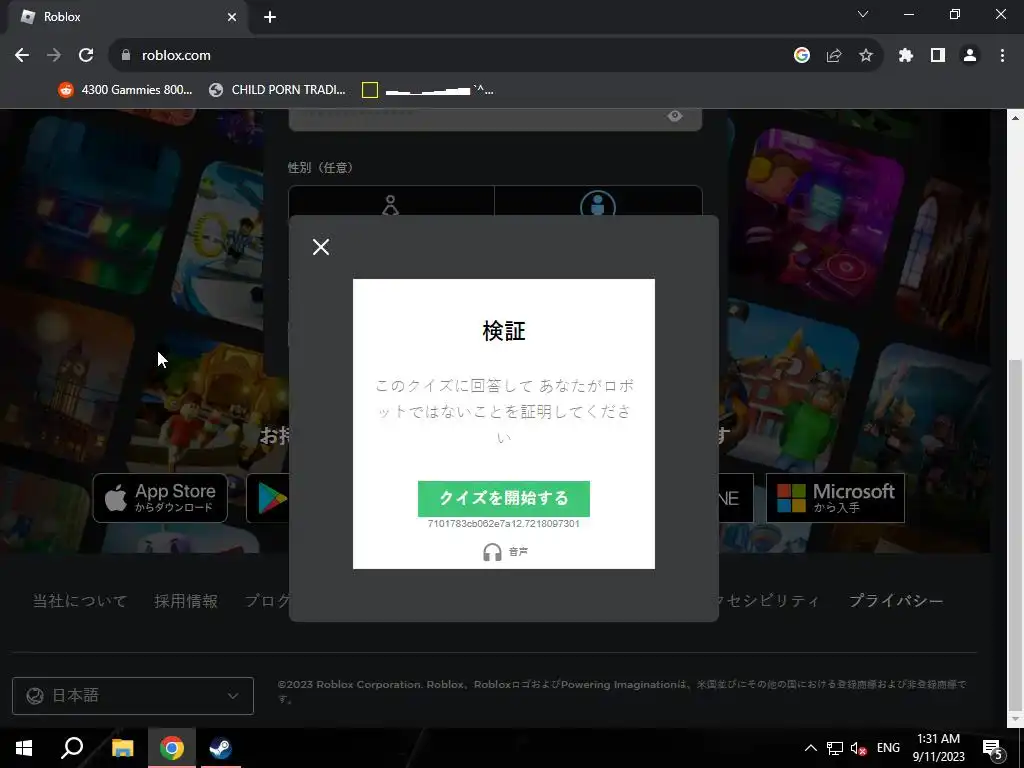This screenshot has width=1024, height=768.
Task: Click the page scrollbar down arrow
Action: (x=1015, y=719)
